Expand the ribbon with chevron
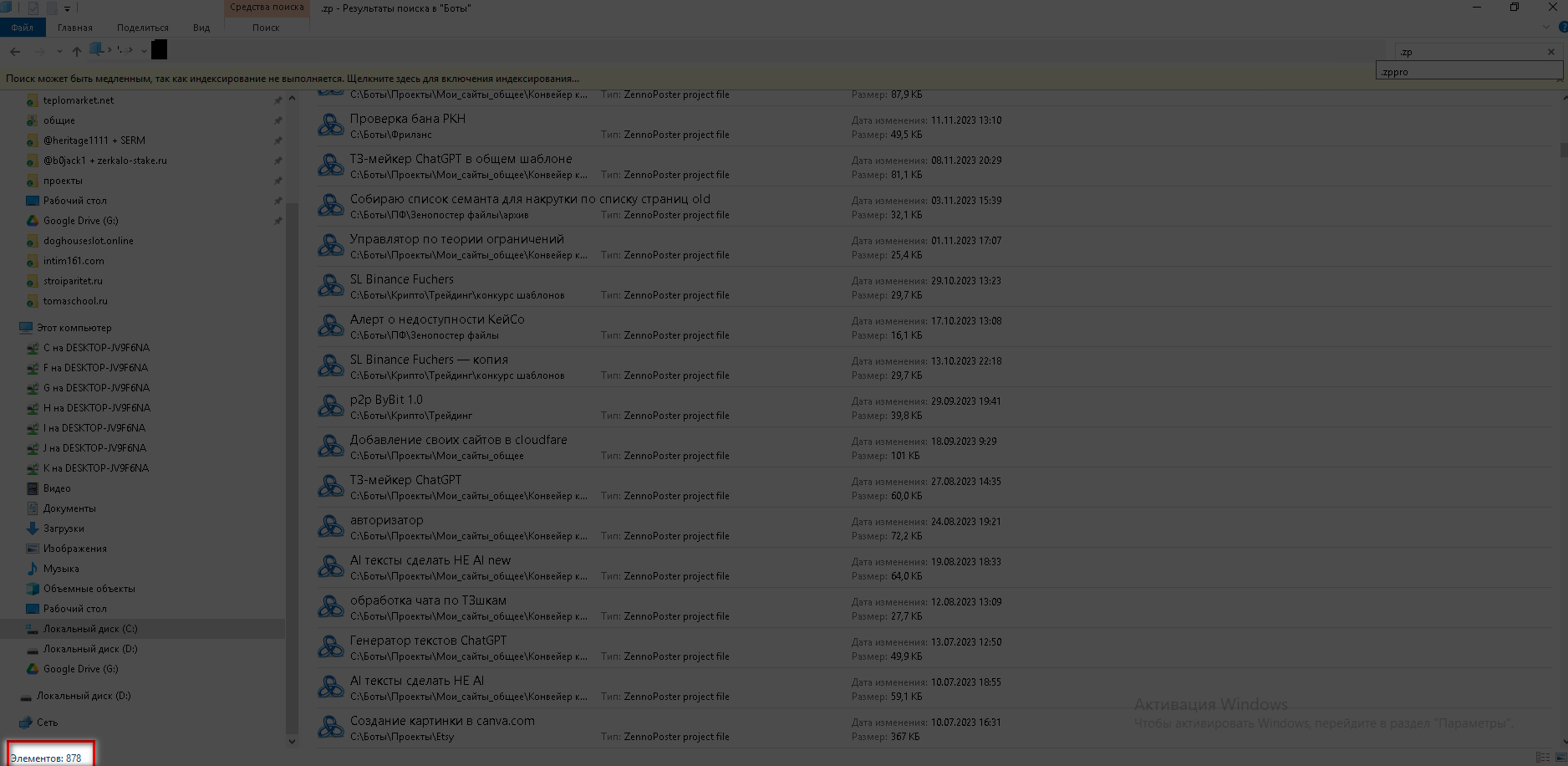The height and width of the screenshot is (766, 1568). (1545, 27)
